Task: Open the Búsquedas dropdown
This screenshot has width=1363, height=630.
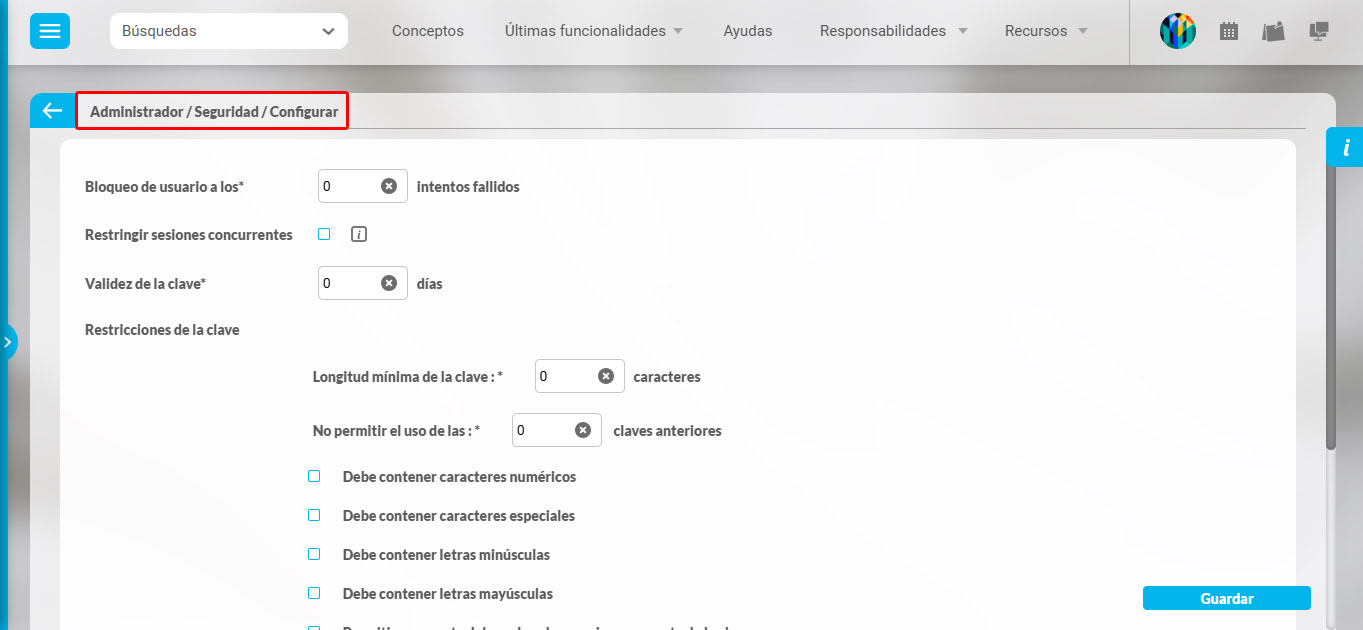Action: click(228, 31)
